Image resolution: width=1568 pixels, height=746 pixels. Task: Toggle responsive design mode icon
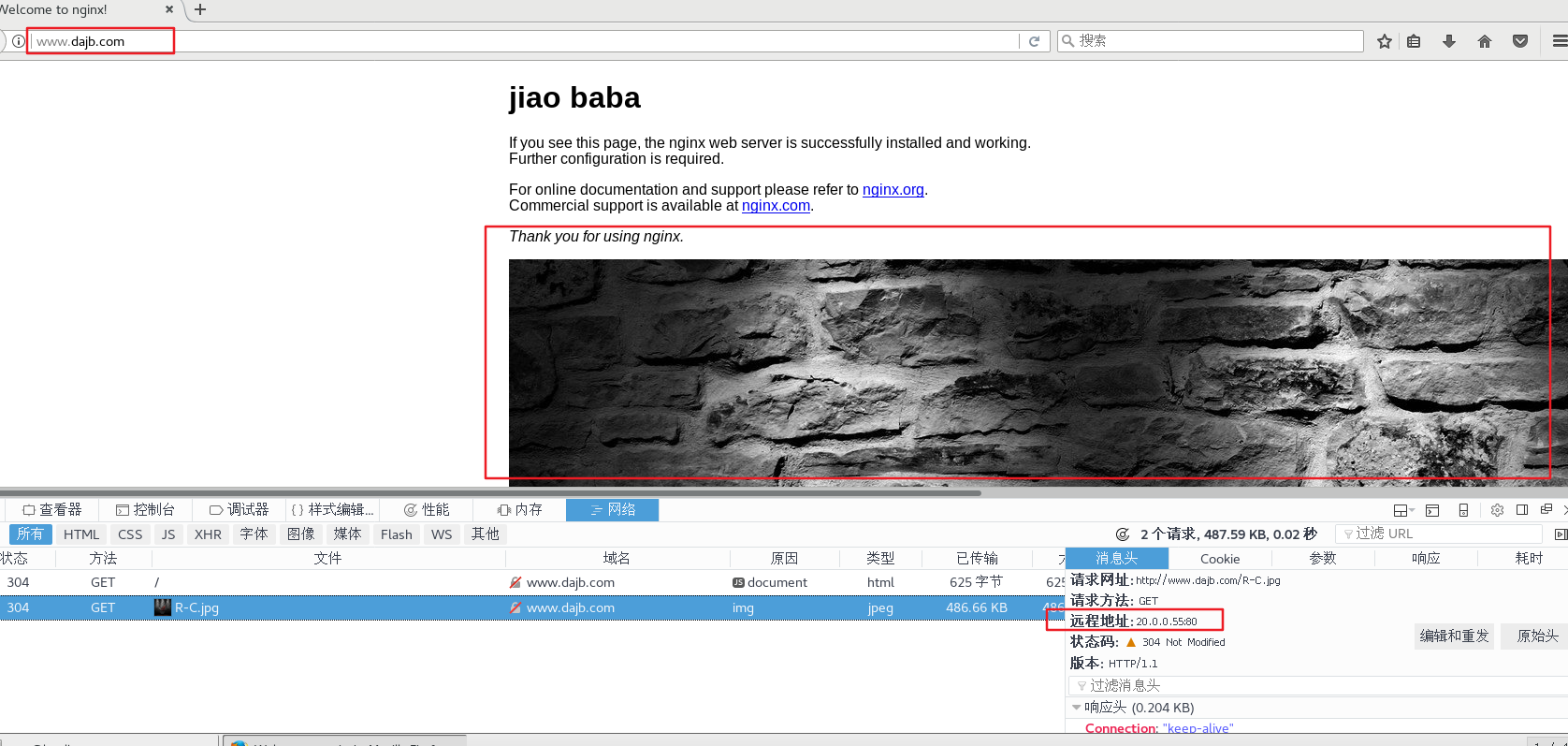coord(1463,510)
